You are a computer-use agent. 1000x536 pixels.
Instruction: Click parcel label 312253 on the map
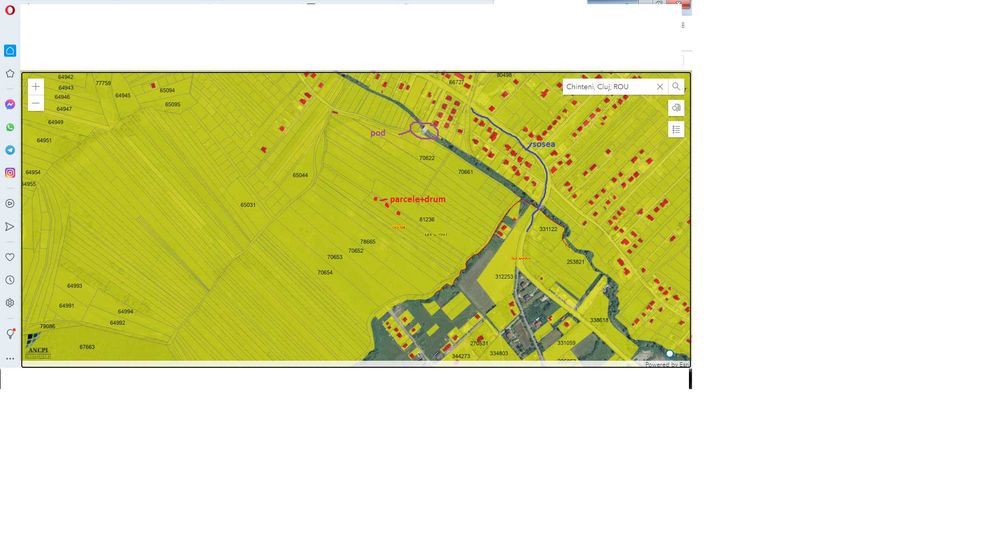[x=504, y=276]
